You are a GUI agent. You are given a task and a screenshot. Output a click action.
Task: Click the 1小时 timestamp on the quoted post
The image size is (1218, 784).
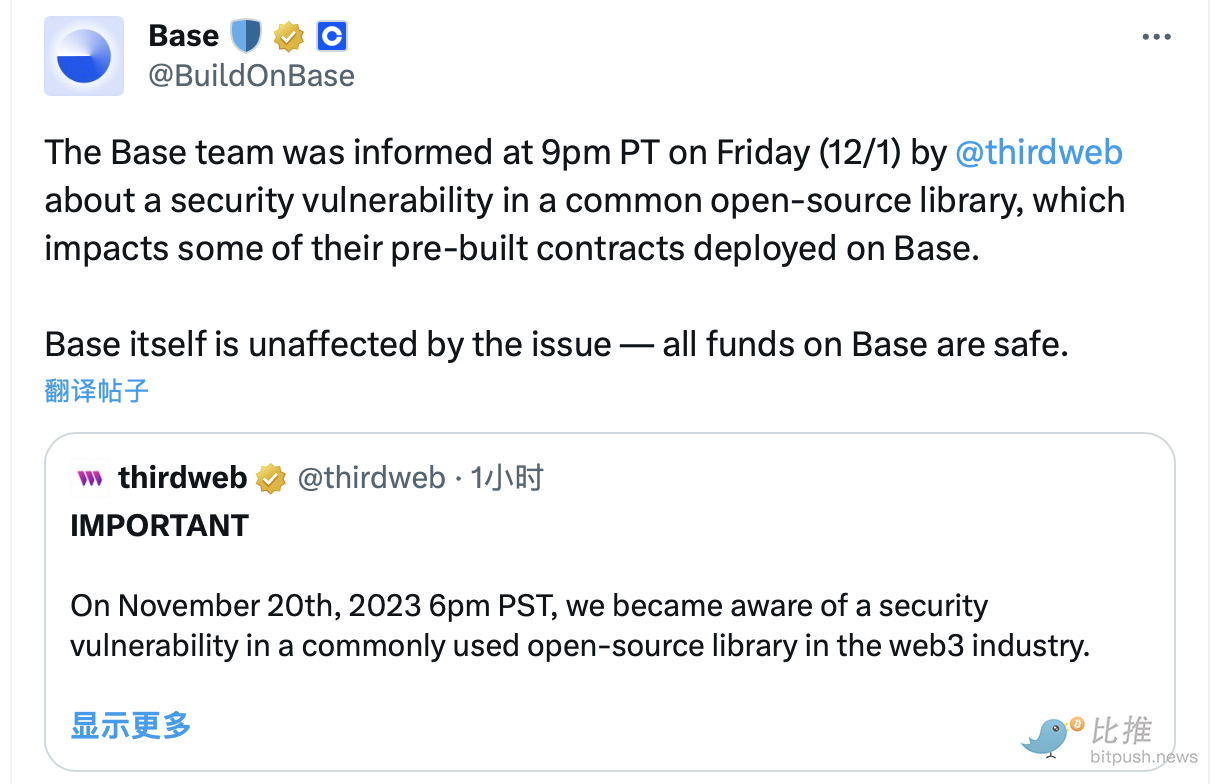point(507,478)
